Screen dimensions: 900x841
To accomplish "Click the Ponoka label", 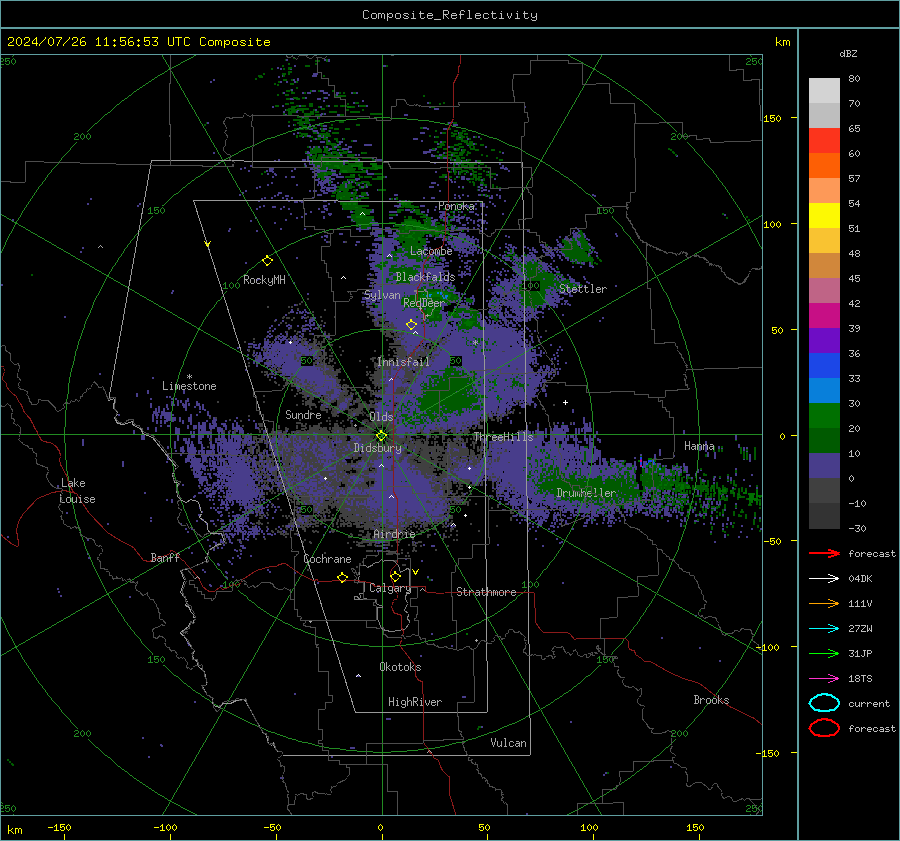I will [456, 206].
